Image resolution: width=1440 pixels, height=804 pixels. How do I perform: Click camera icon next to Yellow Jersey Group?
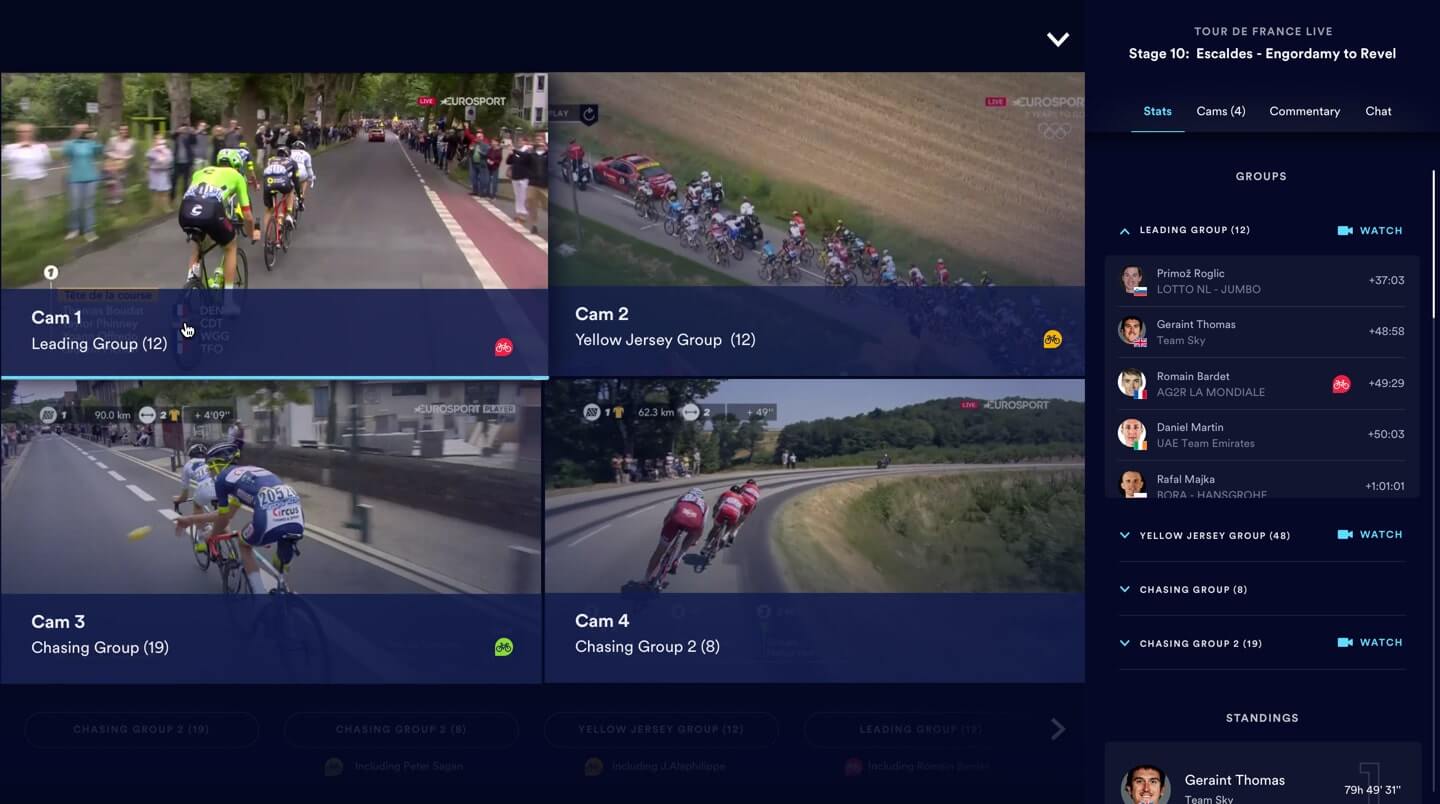pyautogui.click(x=1345, y=535)
